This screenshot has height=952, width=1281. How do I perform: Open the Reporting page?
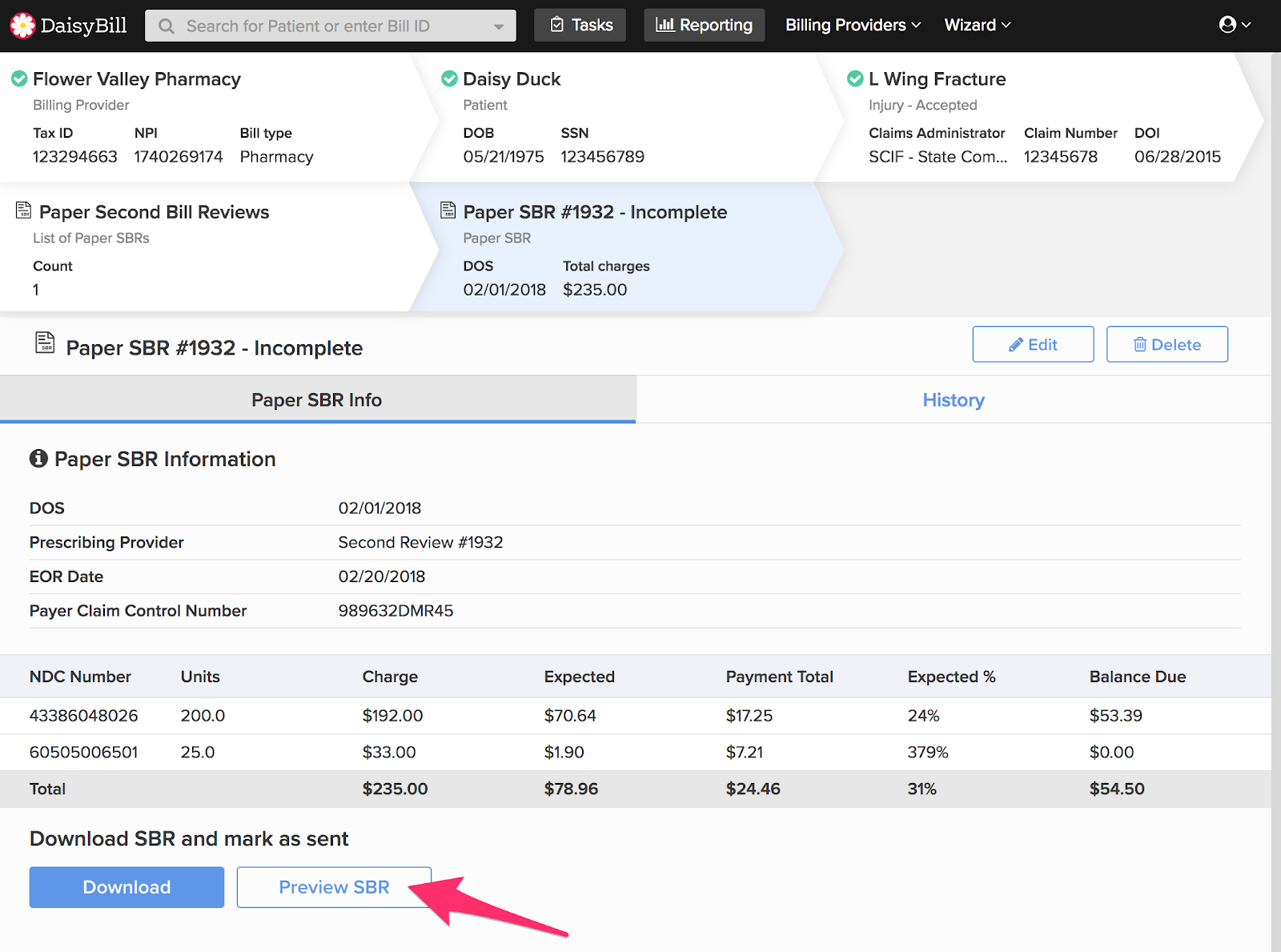[x=705, y=25]
